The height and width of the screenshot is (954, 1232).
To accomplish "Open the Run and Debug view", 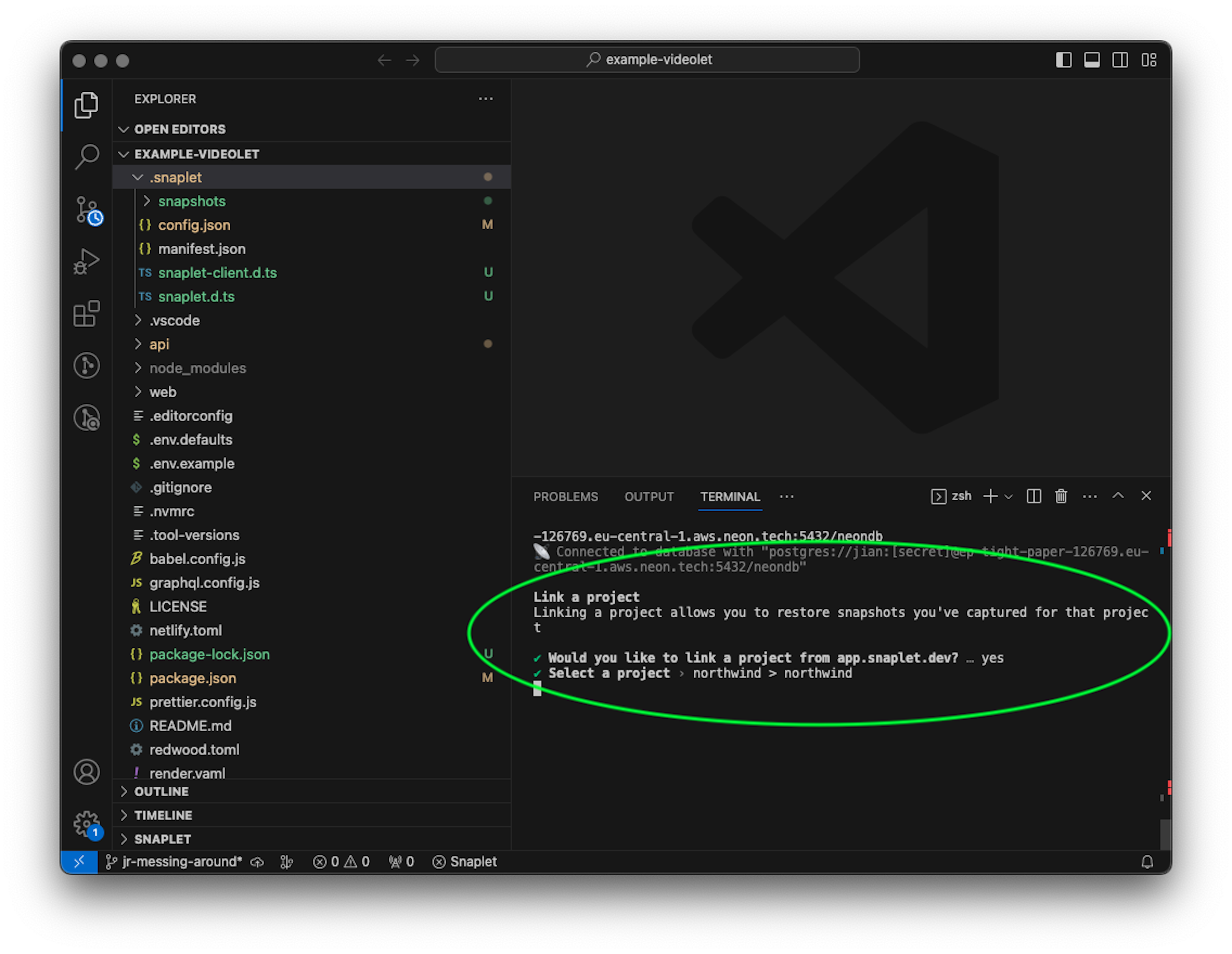I will pos(86,261).
